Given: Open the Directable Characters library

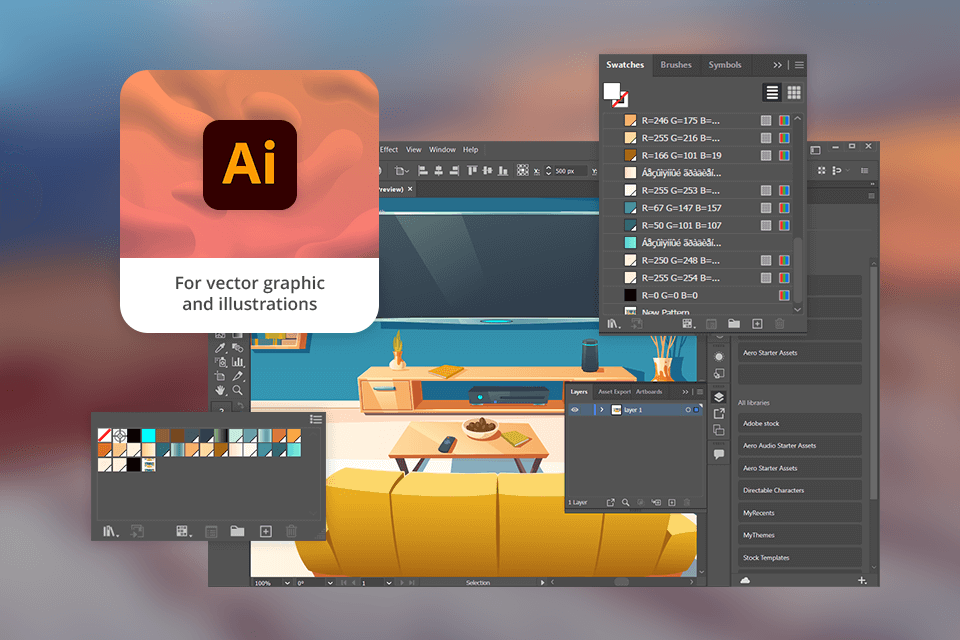Looking at the screenshot, I should pyautogui.click(x=800, y=491).
